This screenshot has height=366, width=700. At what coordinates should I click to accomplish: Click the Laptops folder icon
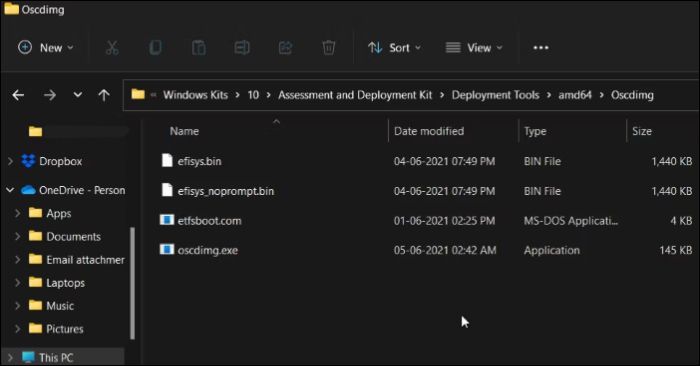[35, 282]
